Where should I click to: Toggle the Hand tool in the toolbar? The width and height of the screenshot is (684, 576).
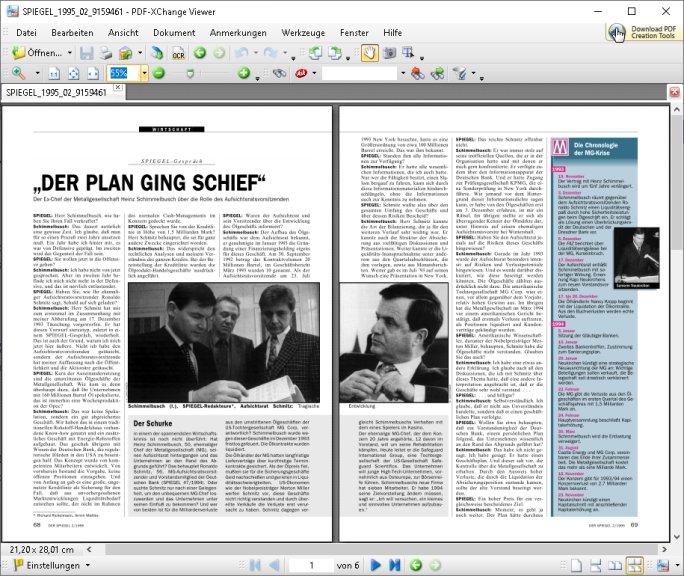pyautogui.click(x=368, y=52)
